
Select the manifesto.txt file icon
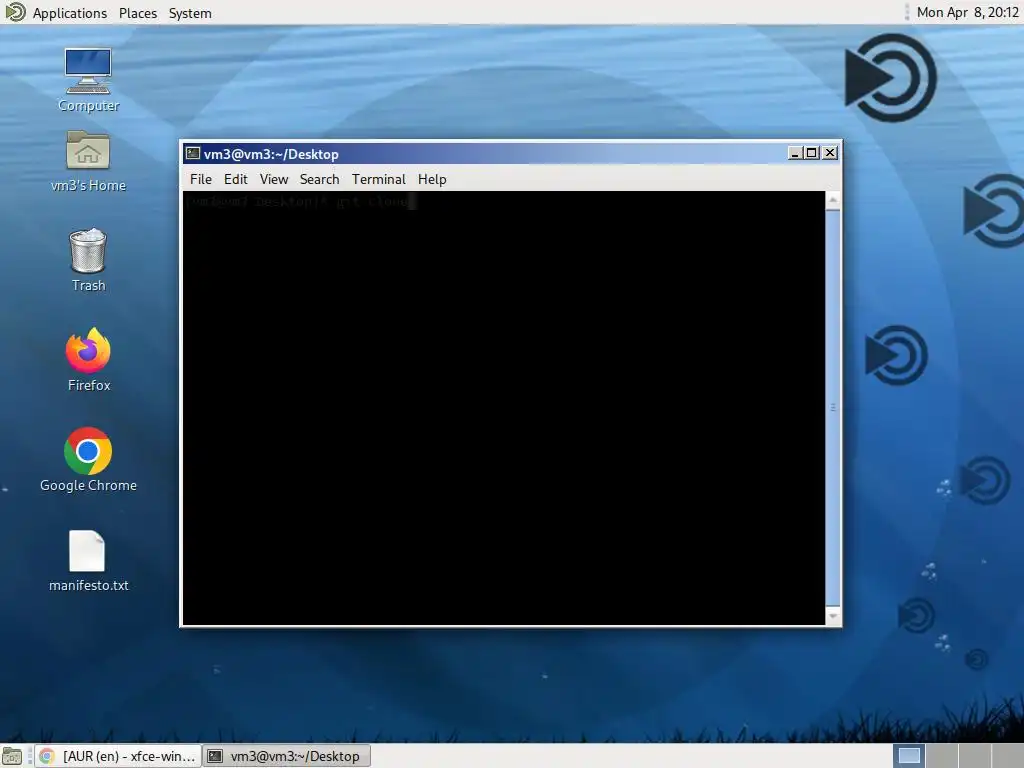click(x=88, y=560)
